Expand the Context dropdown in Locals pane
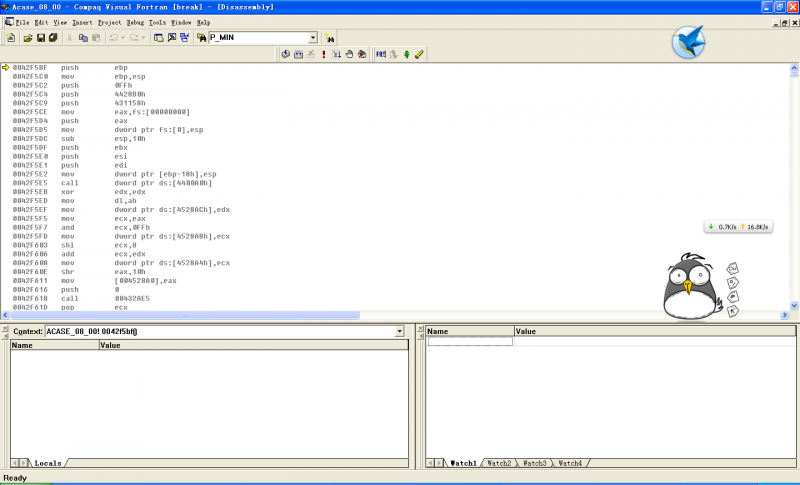This screenshot has height=485, width=800. (399, 331)
